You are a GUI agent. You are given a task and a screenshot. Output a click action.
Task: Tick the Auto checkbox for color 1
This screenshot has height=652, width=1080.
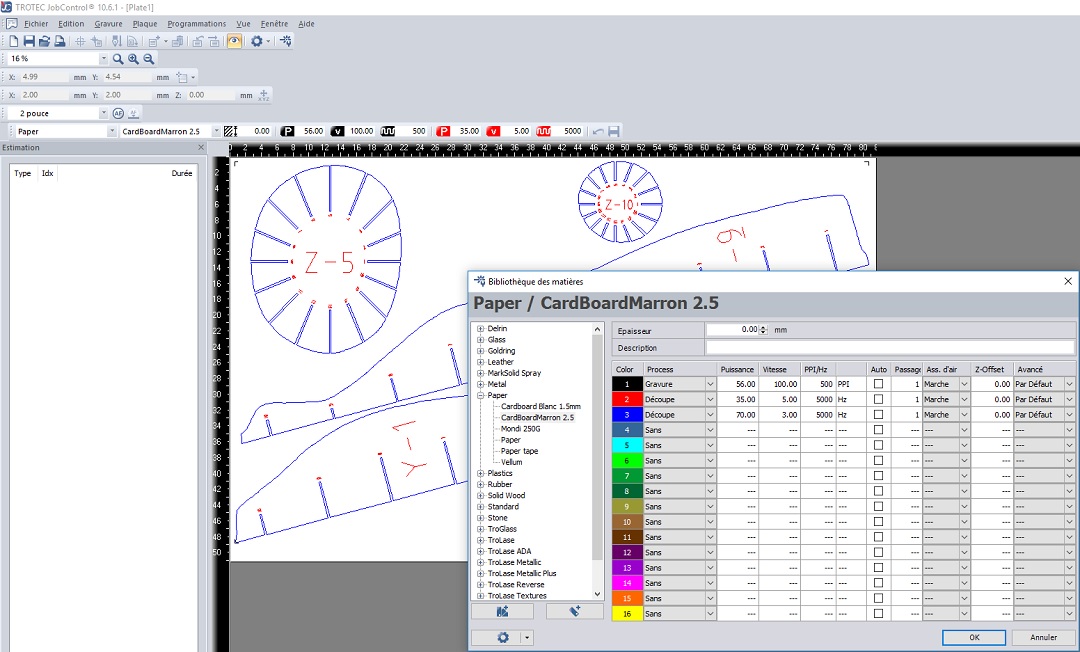(878, 384)
